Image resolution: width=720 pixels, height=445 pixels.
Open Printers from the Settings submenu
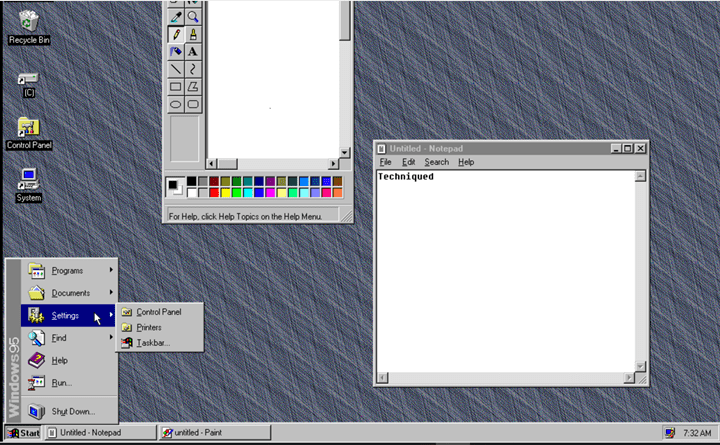pos(159,327)
